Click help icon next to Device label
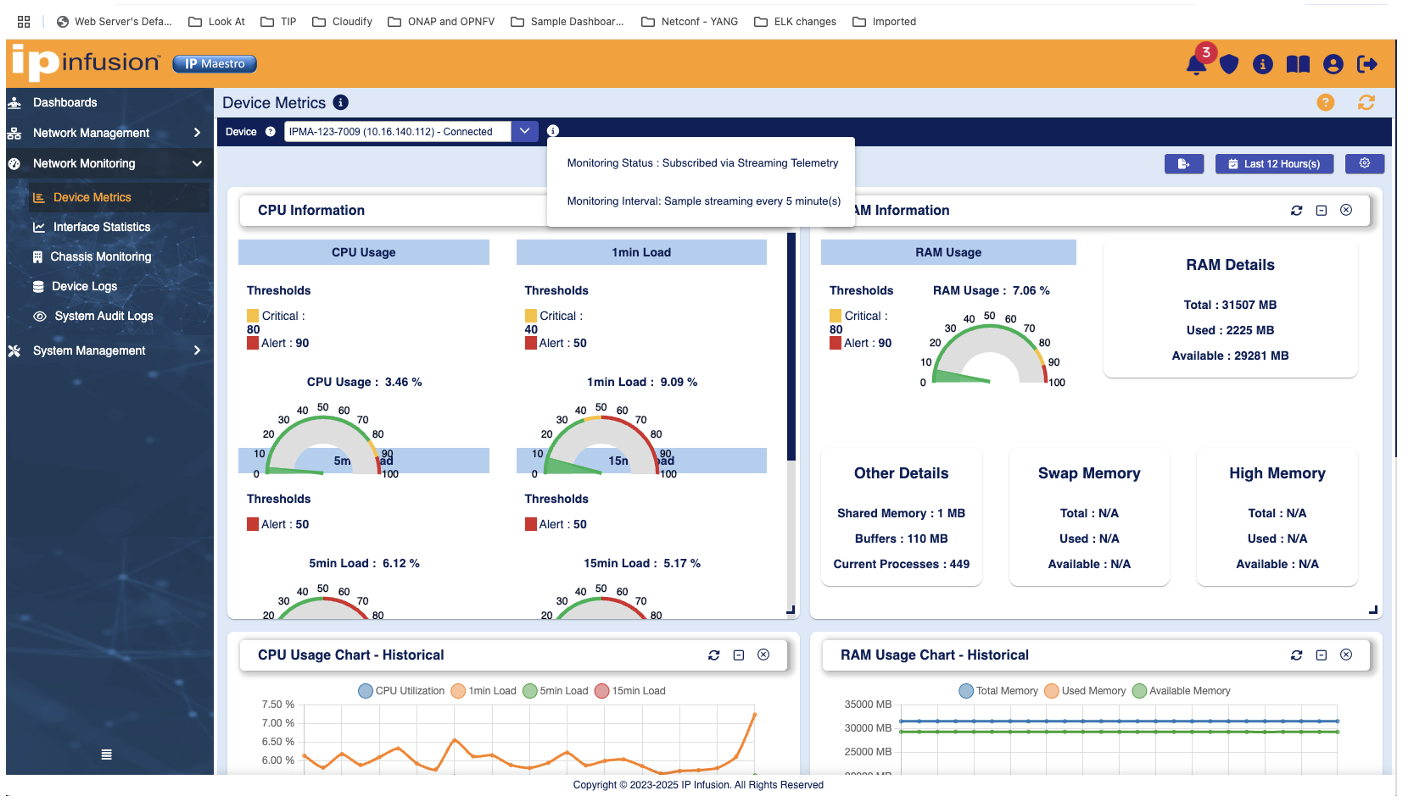 pyautogui.click(x=270, y=131)
